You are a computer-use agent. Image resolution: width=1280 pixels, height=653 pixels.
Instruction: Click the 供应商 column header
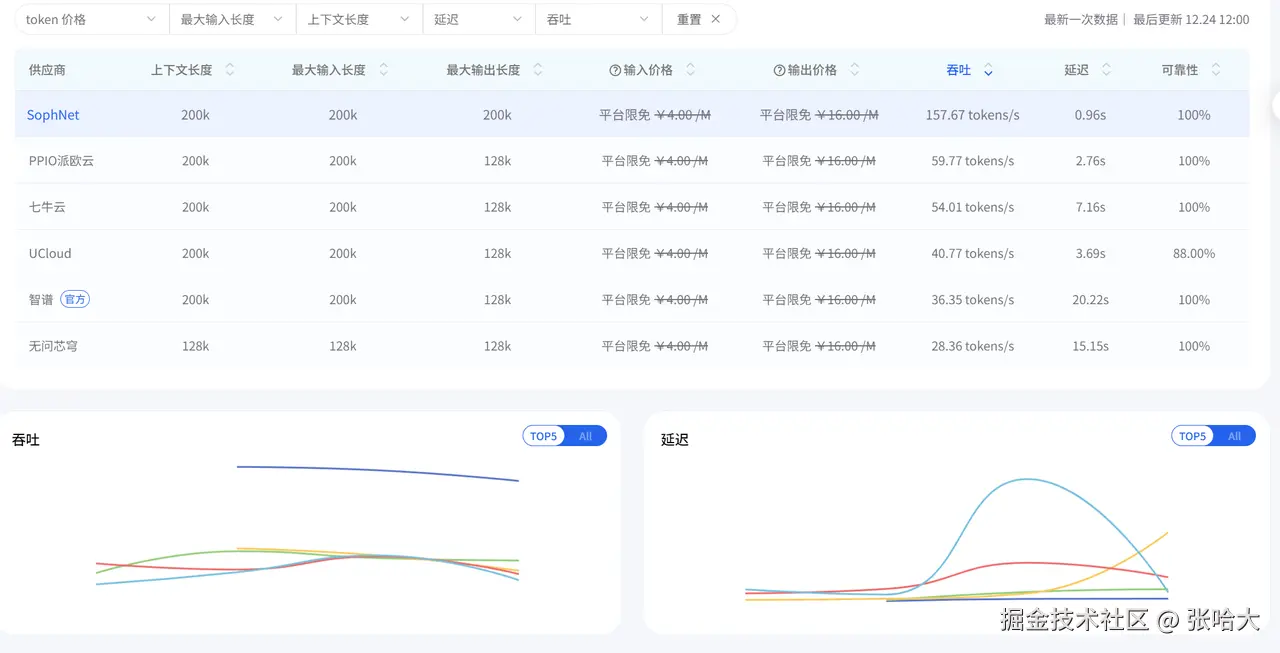[x=47, y=70]
